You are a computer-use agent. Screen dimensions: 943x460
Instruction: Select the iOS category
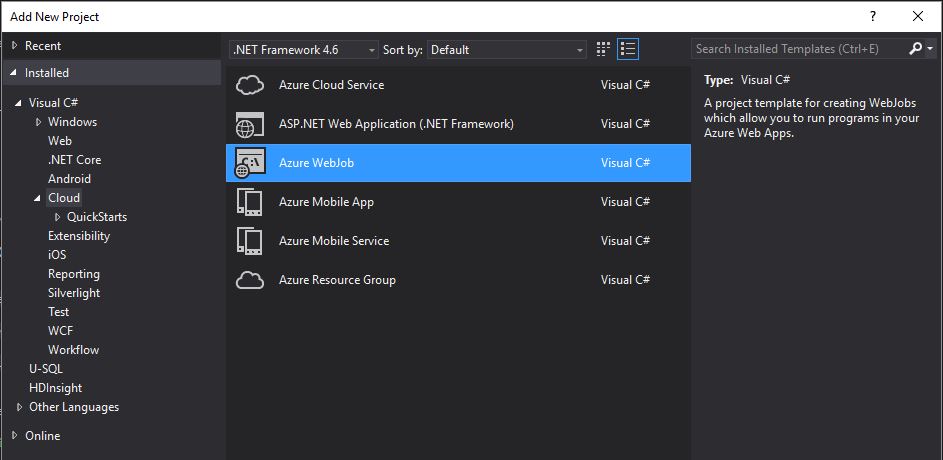point(57,255)
